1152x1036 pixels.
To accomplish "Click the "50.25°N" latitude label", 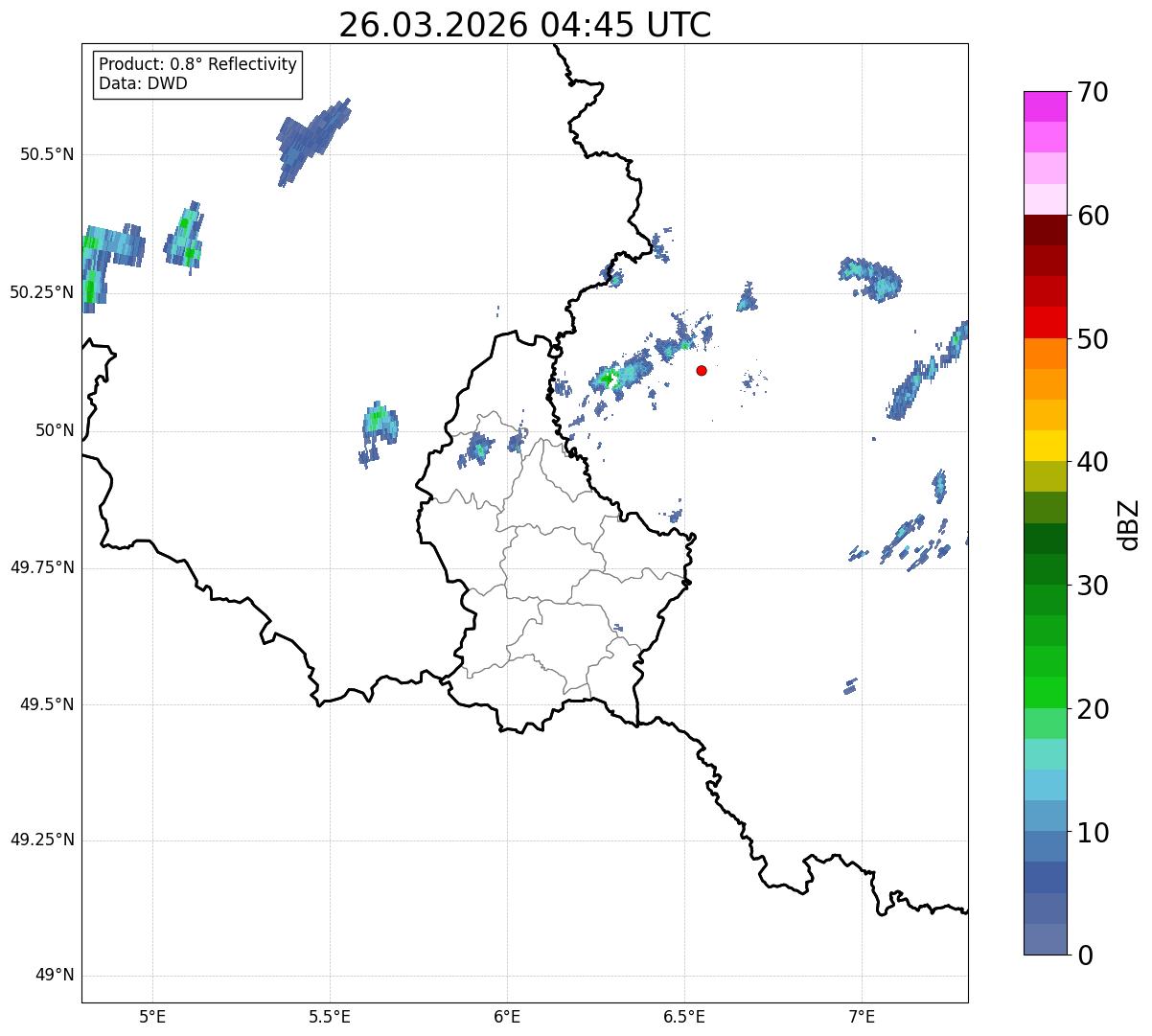I will pos(42,293).
